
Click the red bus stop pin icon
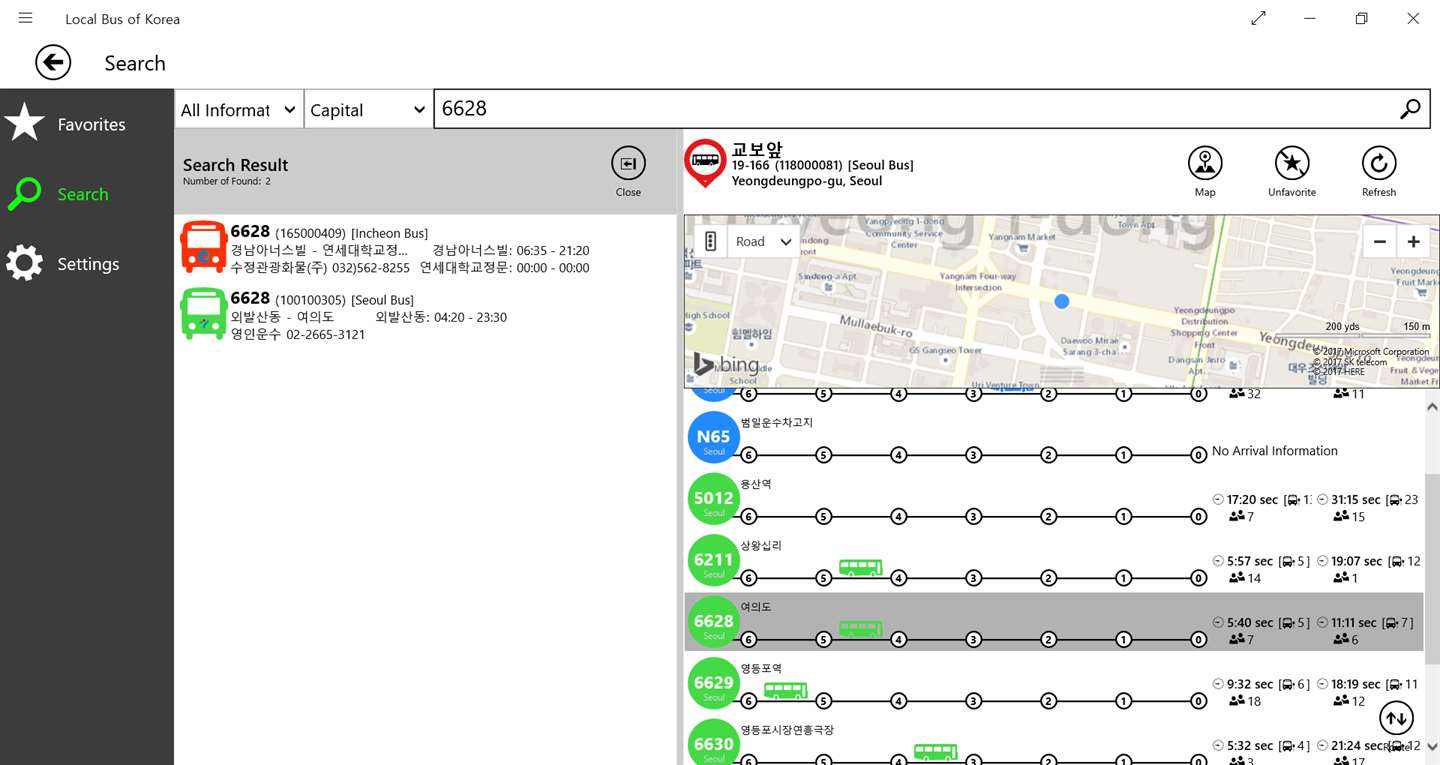point(705,163)
